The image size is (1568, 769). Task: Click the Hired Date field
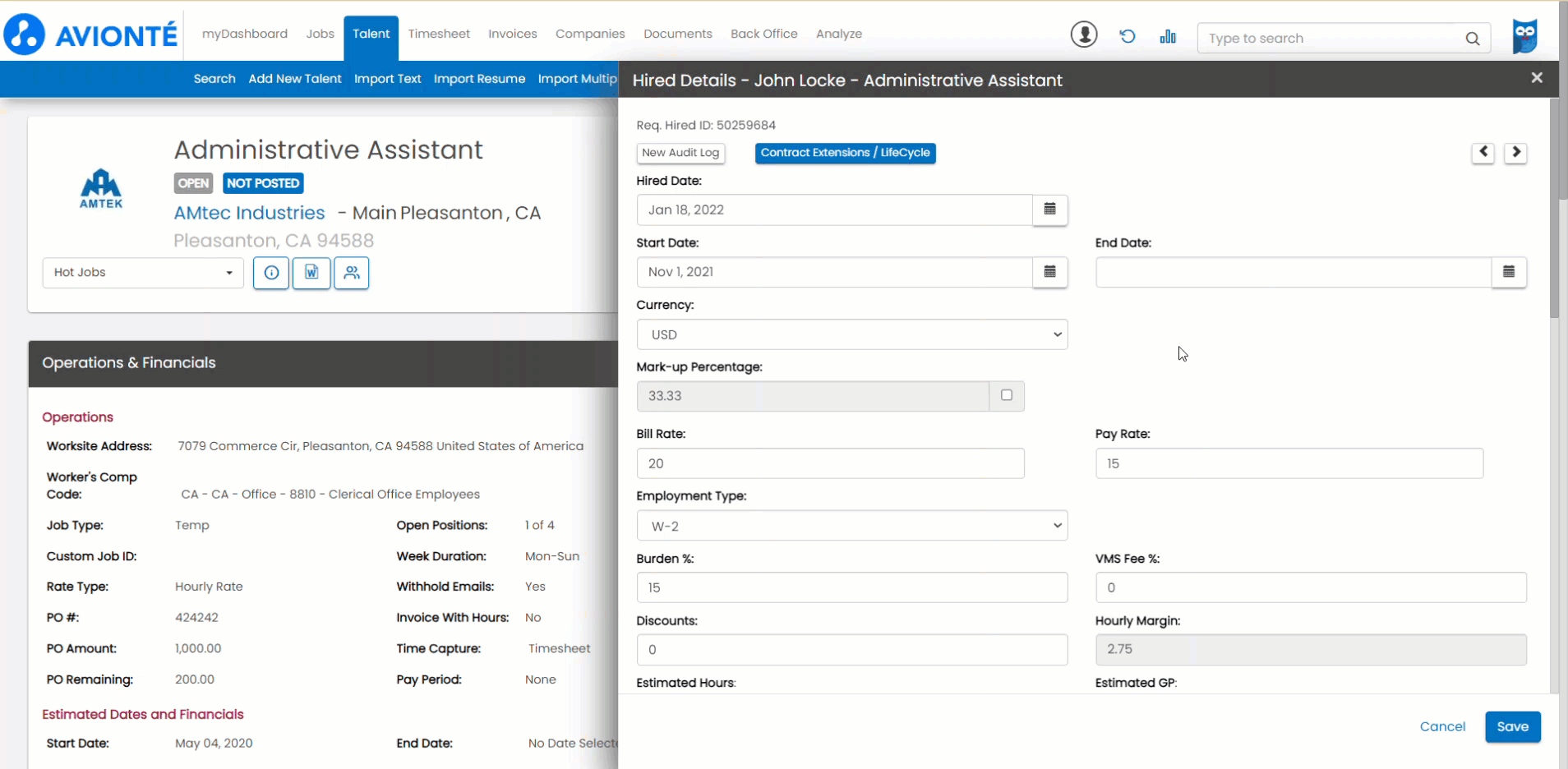pyautogui.click(x=834, y=210)
